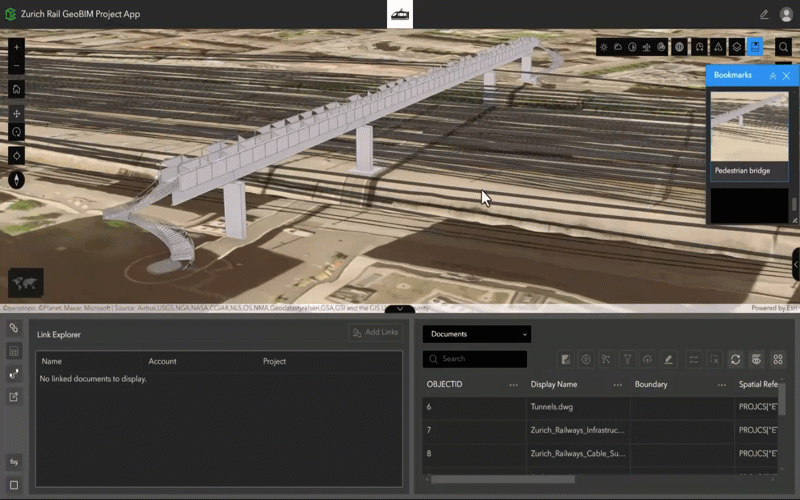Expand the right side panel handle
The height and width of the screenshot is (500, 800).
(796, 264)
